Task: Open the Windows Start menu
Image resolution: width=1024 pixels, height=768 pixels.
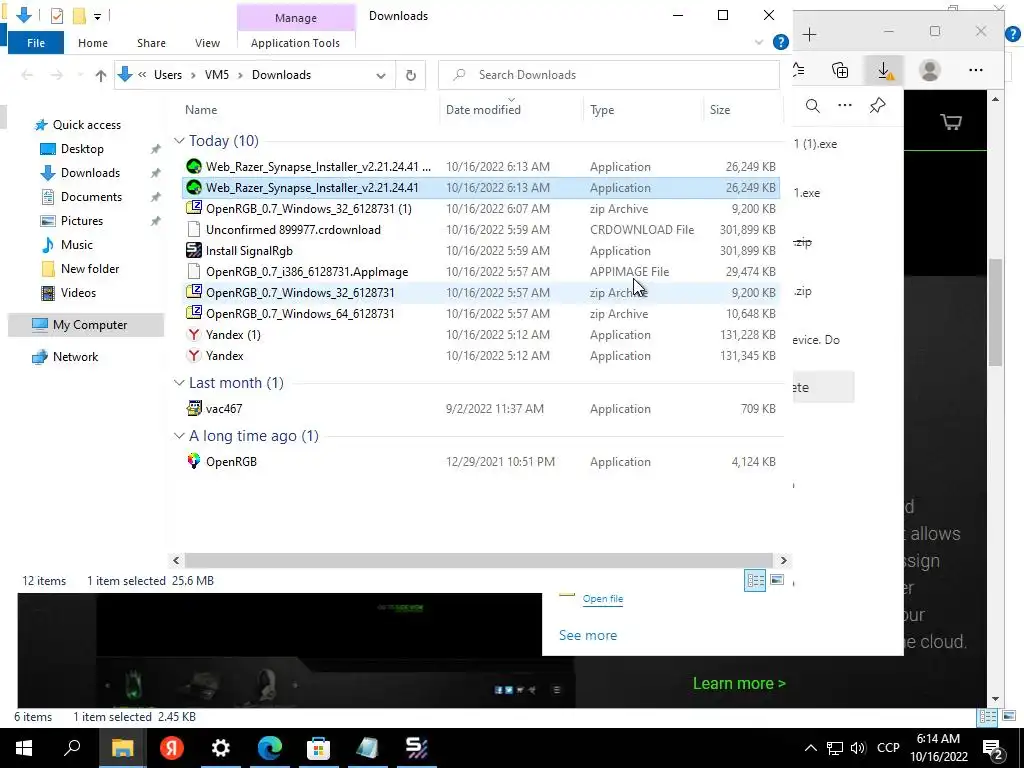Action: (x=24, y=748)
